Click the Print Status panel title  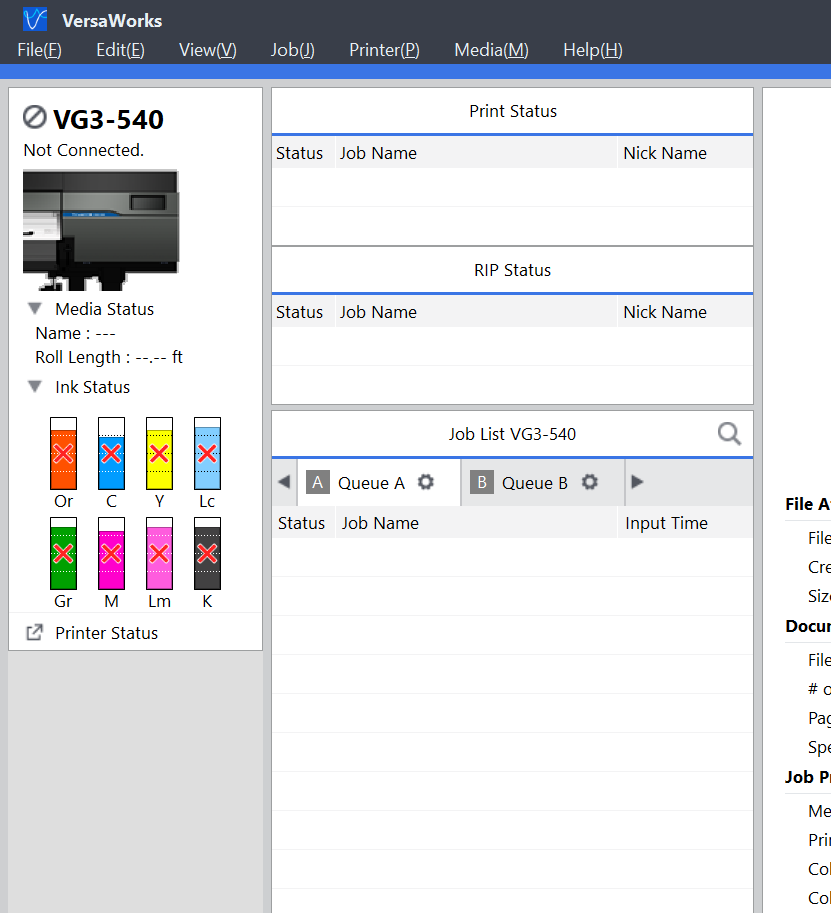513,111
